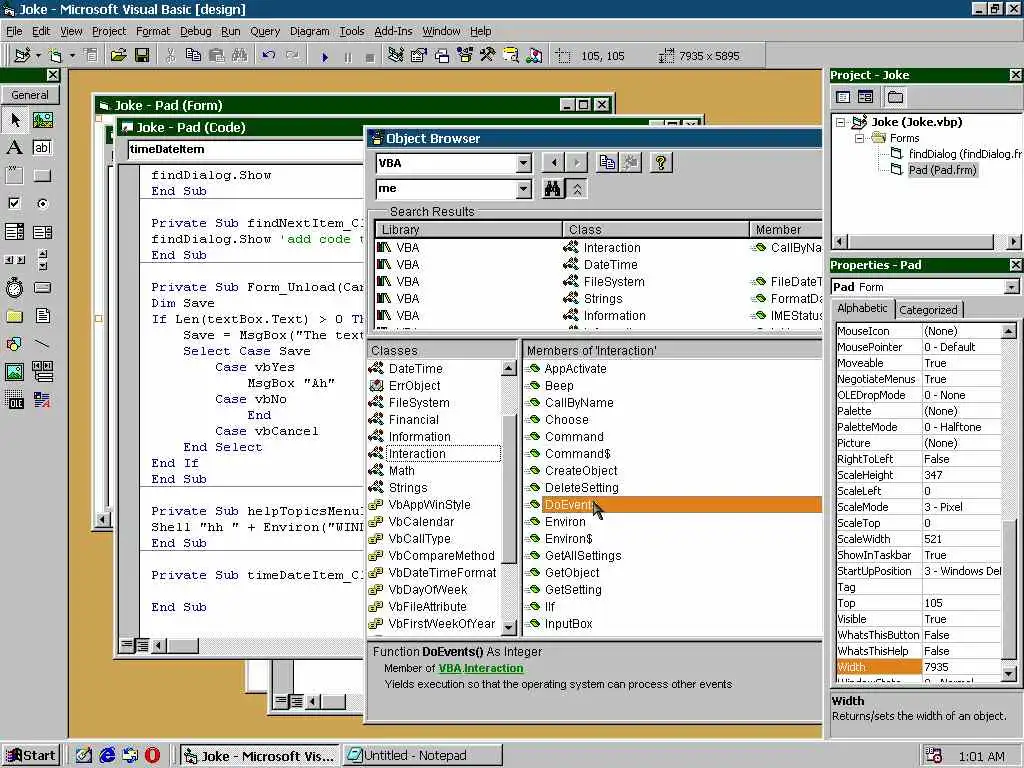Switch to Untitled - Notepad taskbar button
Image resolution: width=1024 pixels, height=768 pixels.
click(423, 756)
